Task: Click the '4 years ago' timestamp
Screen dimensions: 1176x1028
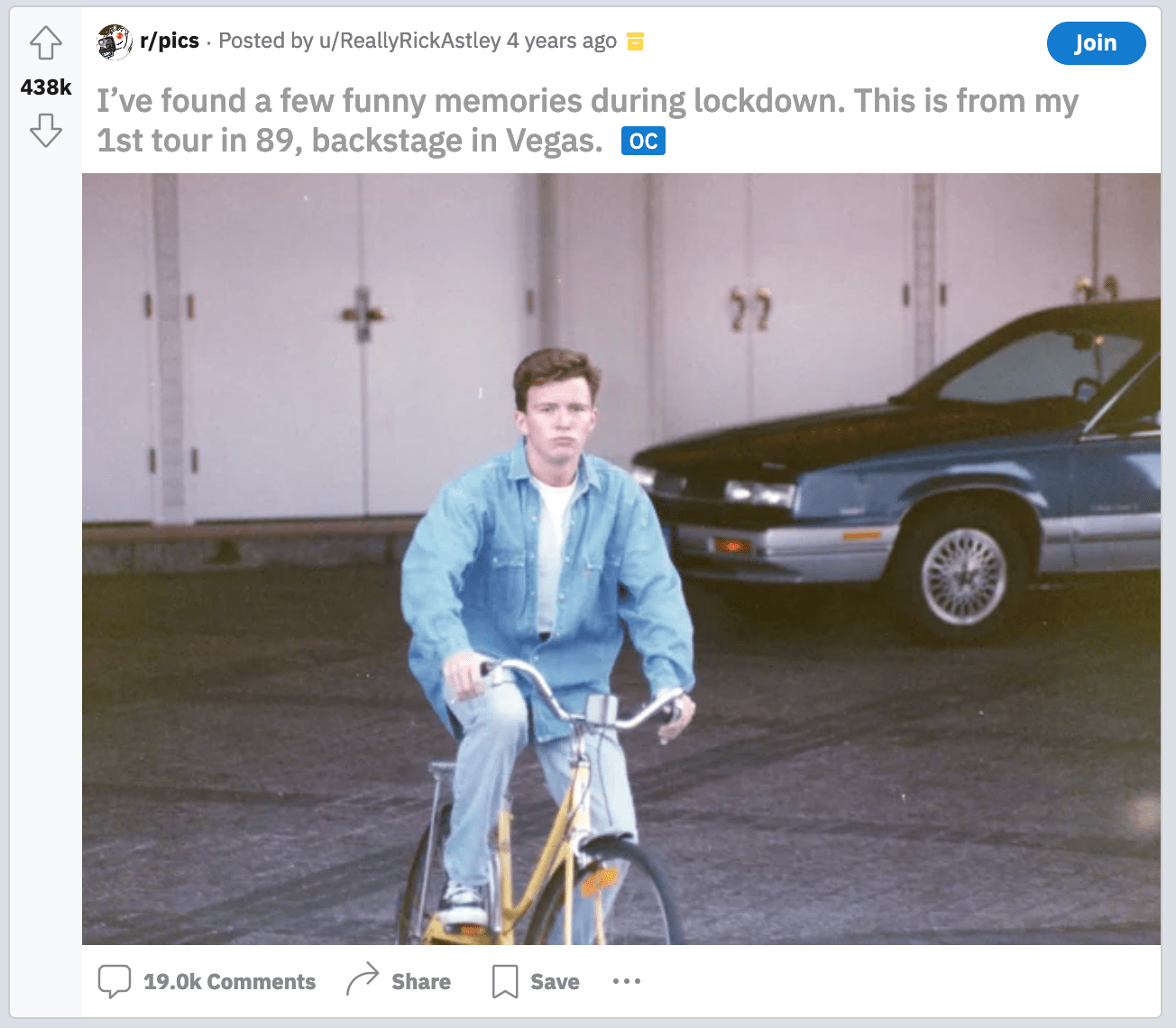Action: point(561,41)
